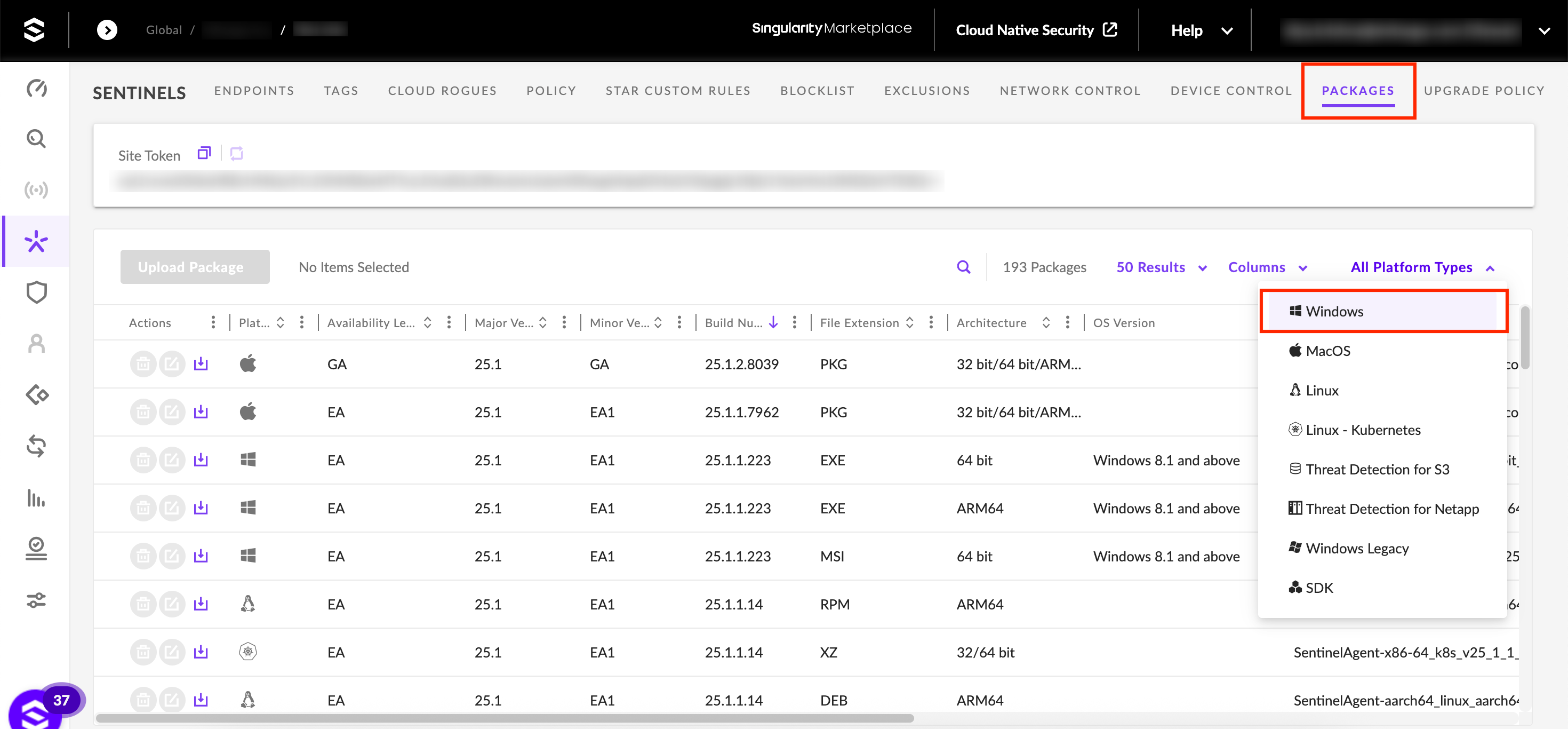Regenerate the Site Token
1568x729 pixels.
pos(237,154)
